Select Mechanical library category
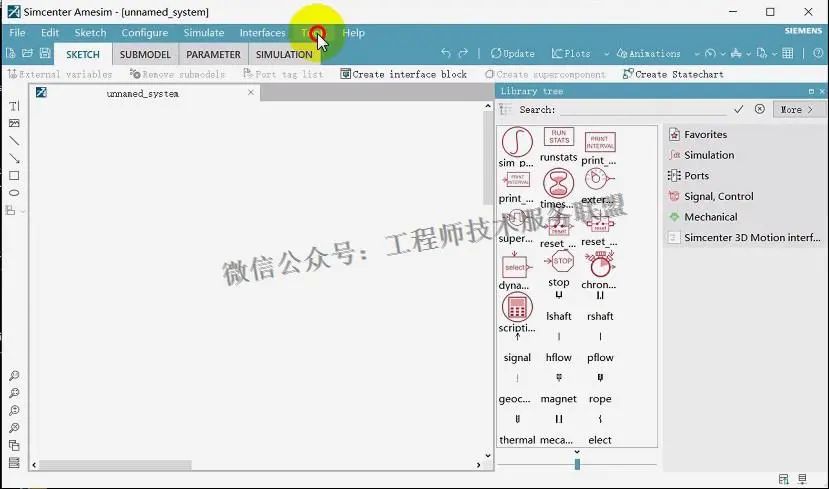Viewport: 829px width, 489px height. click(x=711, y=217)
